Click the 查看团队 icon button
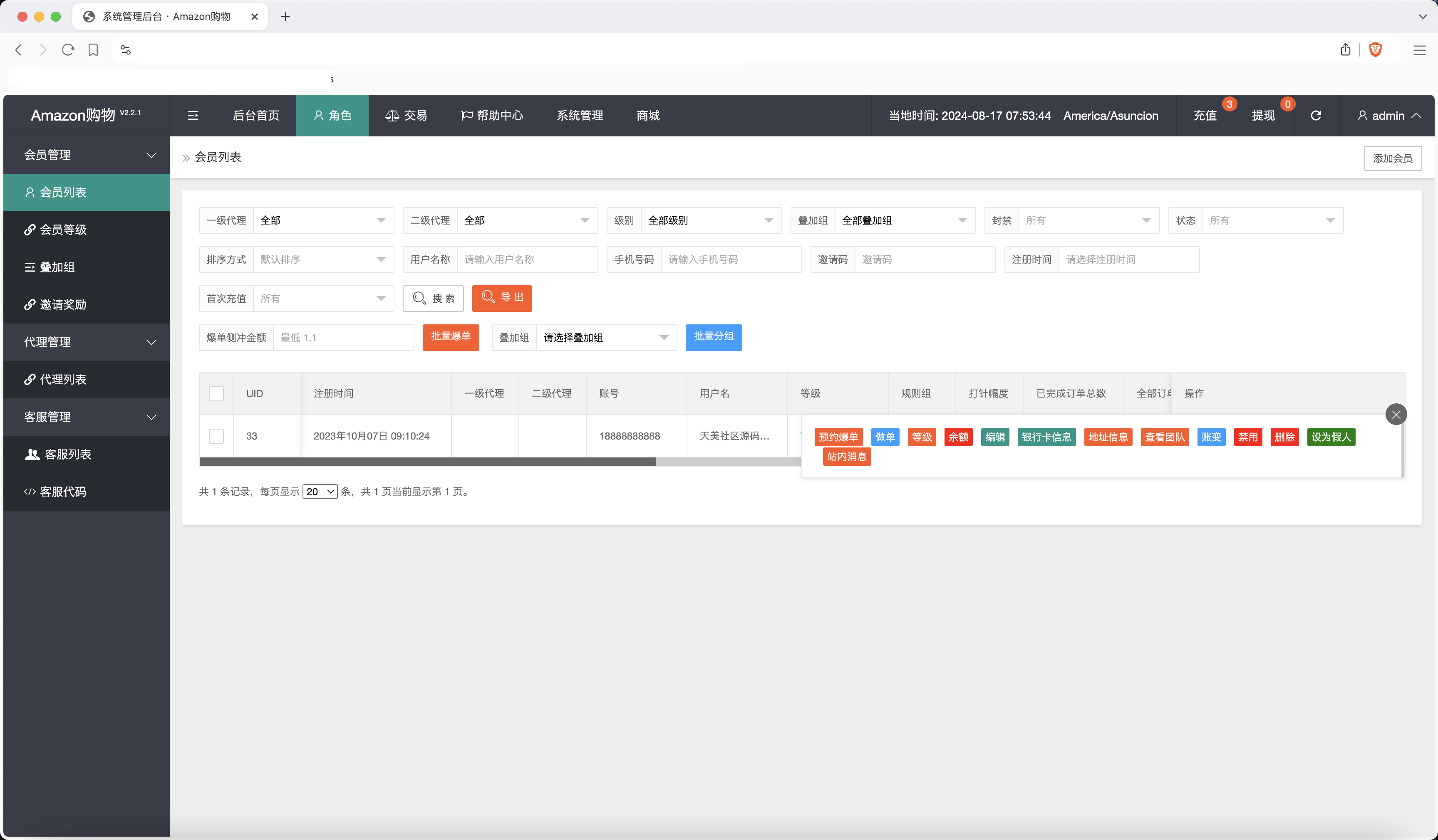Image resolution: width=1438 pixels, height=840 pixels. (1163, 436)
